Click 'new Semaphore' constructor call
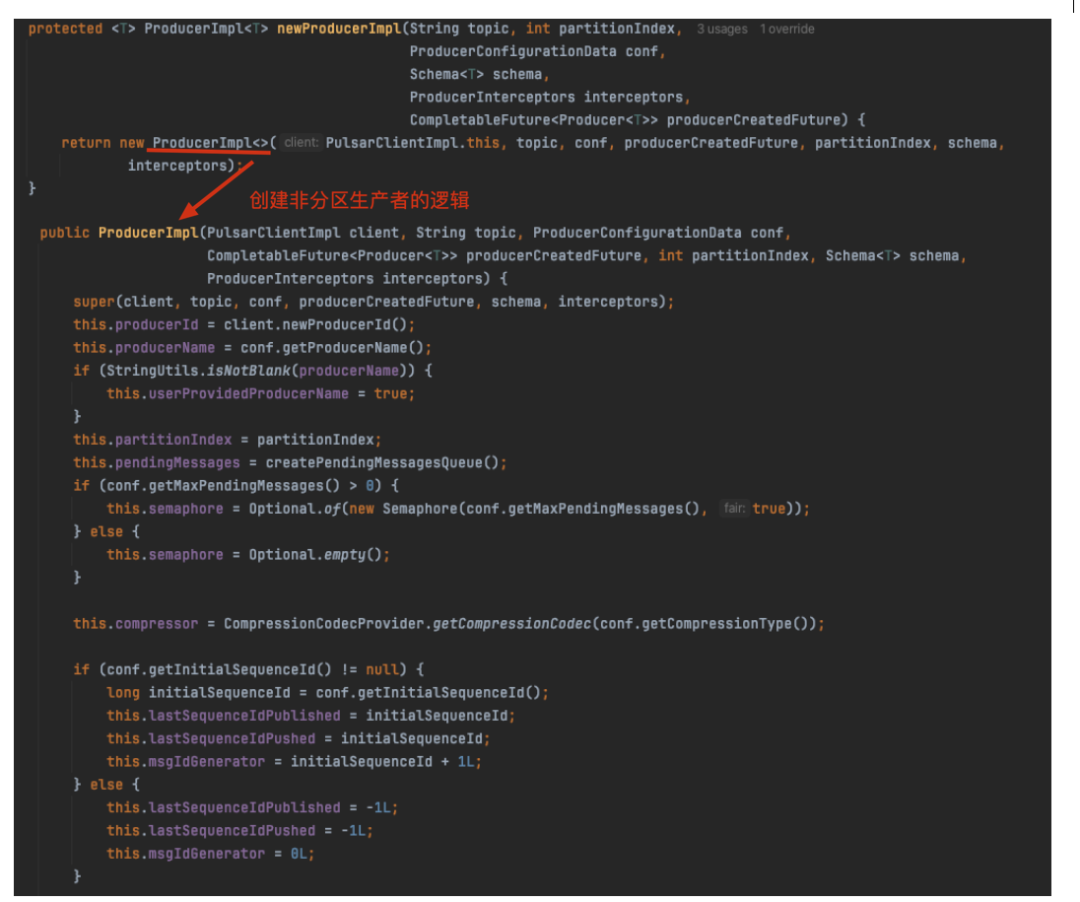Viewport: 1080px width, 902px height. tap(403, 509)
